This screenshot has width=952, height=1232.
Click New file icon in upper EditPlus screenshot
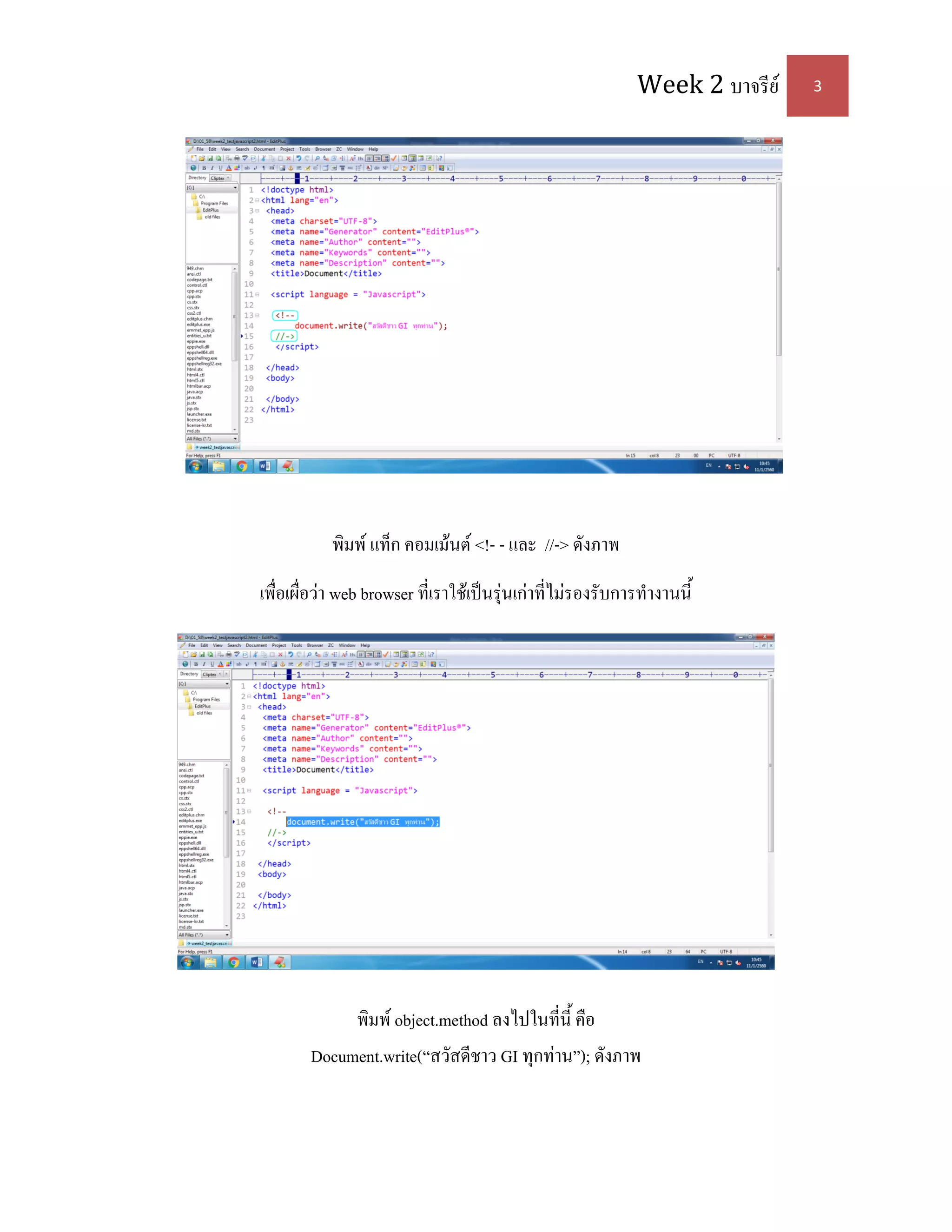click(194, 159)
